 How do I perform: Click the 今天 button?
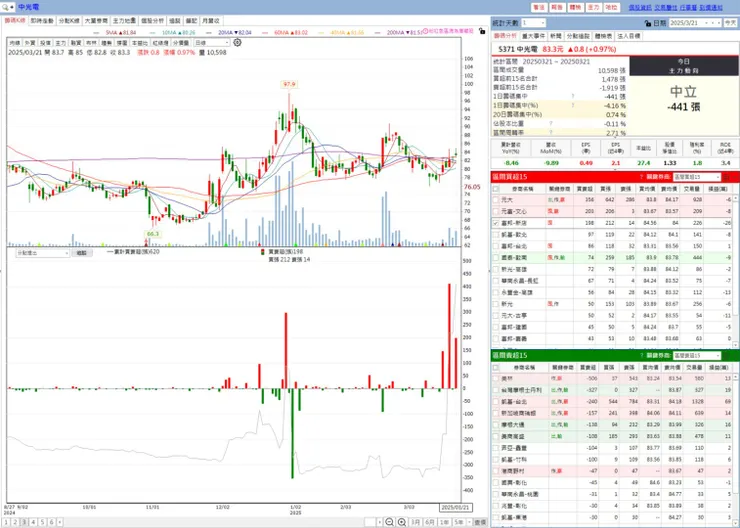coord(731,23)
